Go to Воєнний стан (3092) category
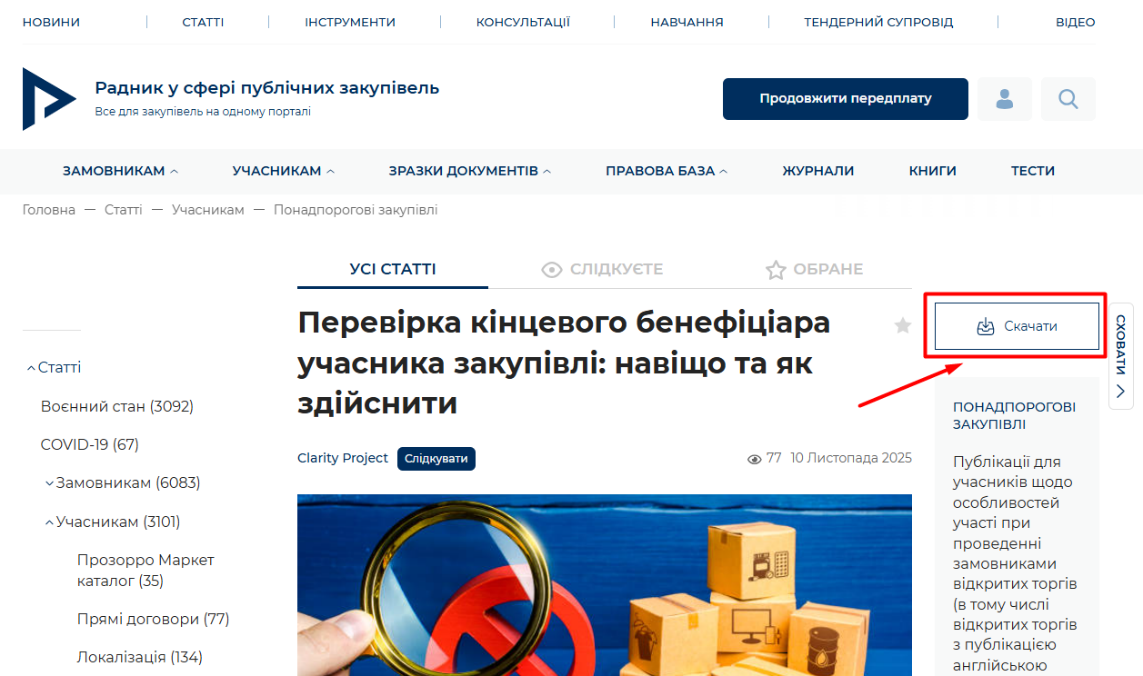The height and width of the screenshot is (676, 1143). click(117, 406)
